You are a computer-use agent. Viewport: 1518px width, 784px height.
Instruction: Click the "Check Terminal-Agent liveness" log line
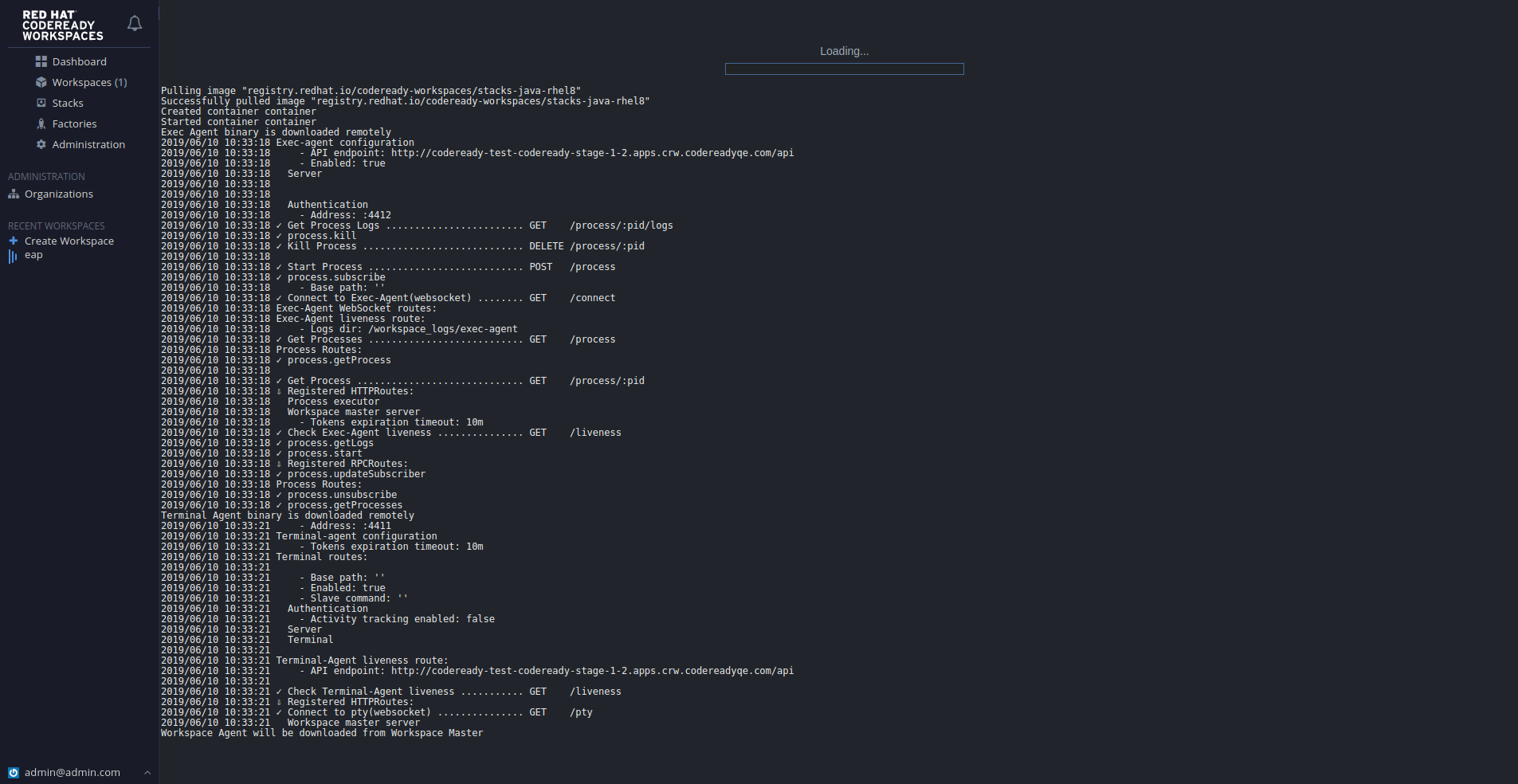click(391, 692)
